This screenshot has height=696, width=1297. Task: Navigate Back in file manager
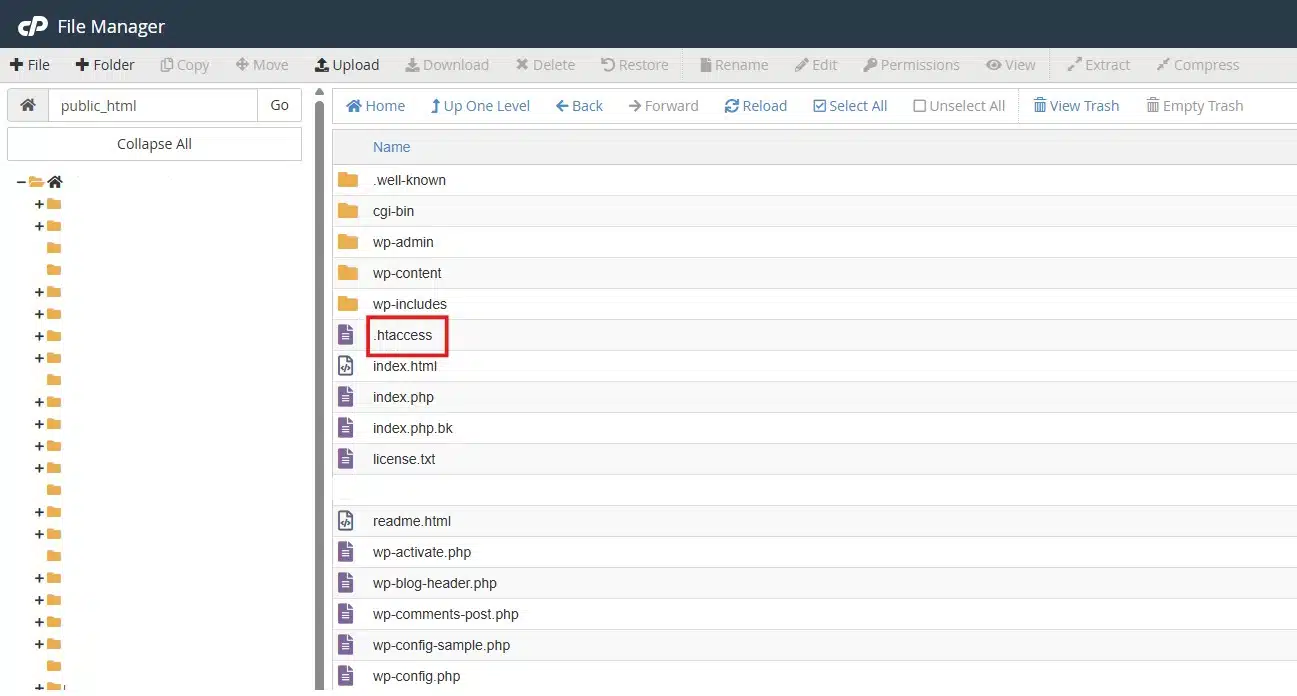(579, 106)
